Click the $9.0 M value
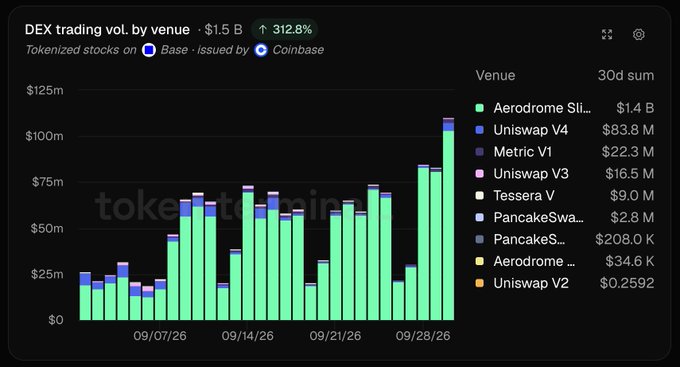 pos(632,196)
